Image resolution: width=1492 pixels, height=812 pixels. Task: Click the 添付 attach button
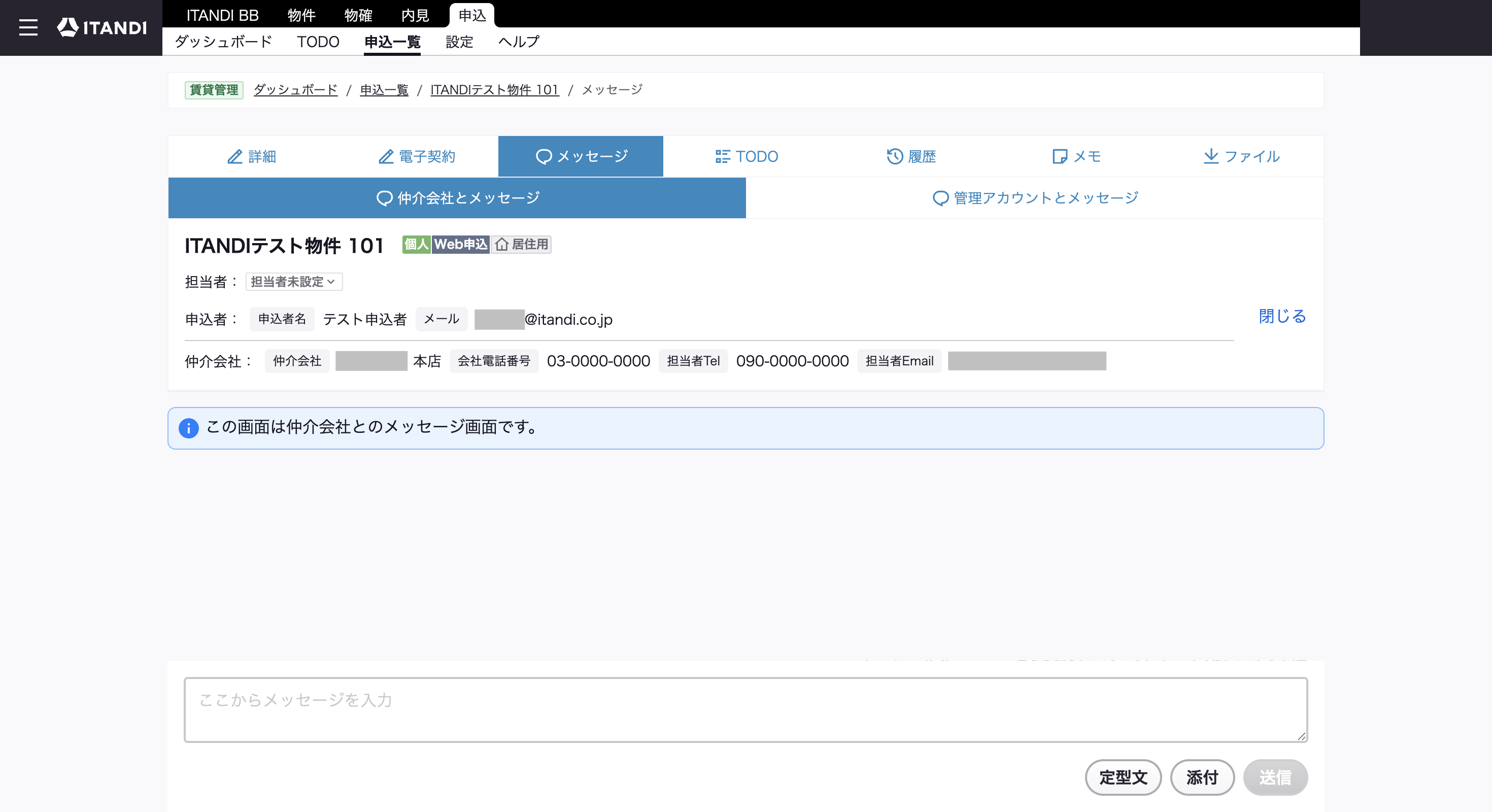pyautogui.click(x=1202, y=777)
